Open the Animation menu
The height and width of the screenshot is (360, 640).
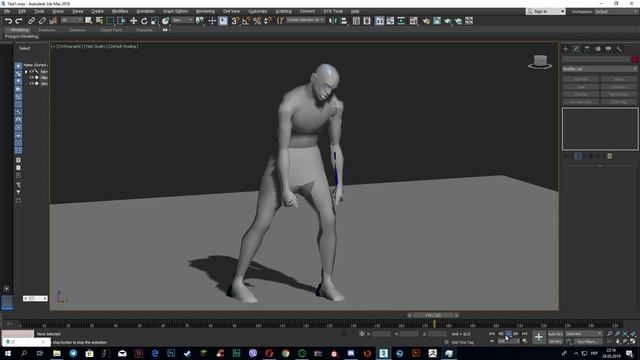[145, 11]
